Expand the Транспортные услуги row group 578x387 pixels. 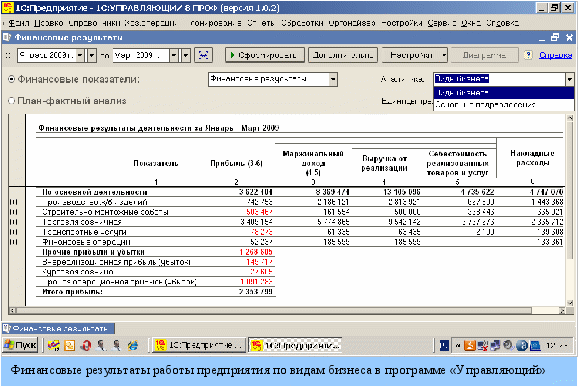13,232
